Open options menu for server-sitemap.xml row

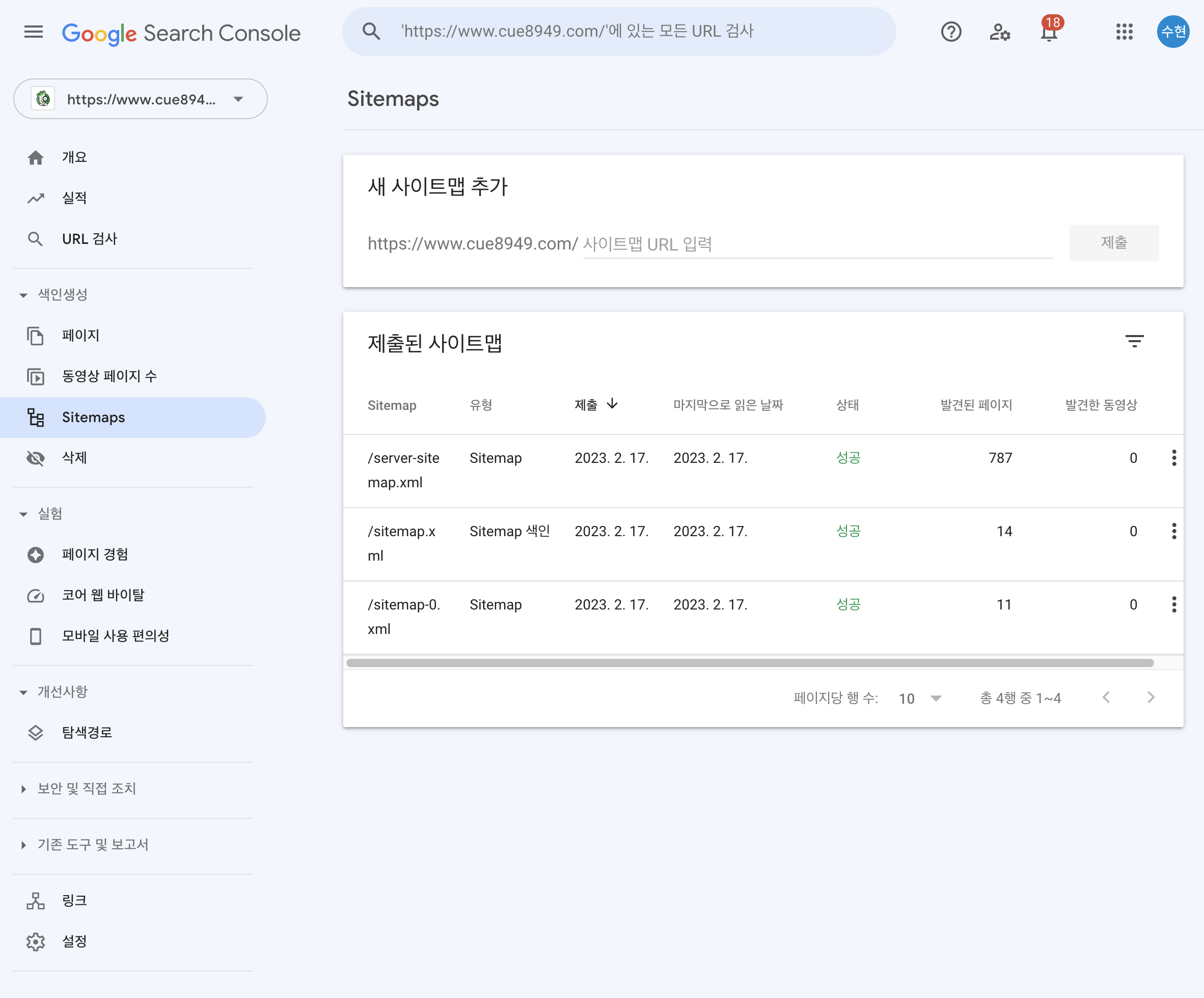point(1174,457)
